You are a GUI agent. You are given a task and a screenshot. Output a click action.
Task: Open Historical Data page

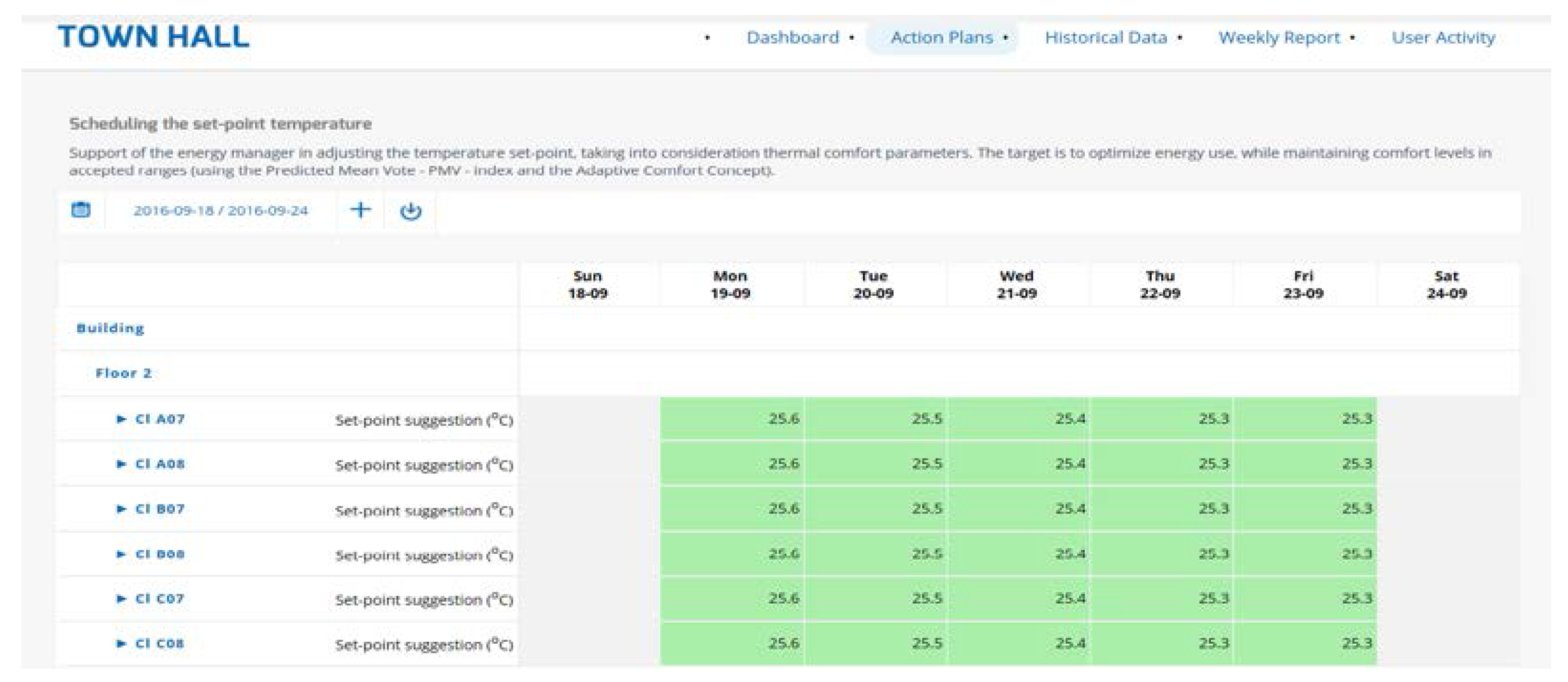tap(1105, 38)
